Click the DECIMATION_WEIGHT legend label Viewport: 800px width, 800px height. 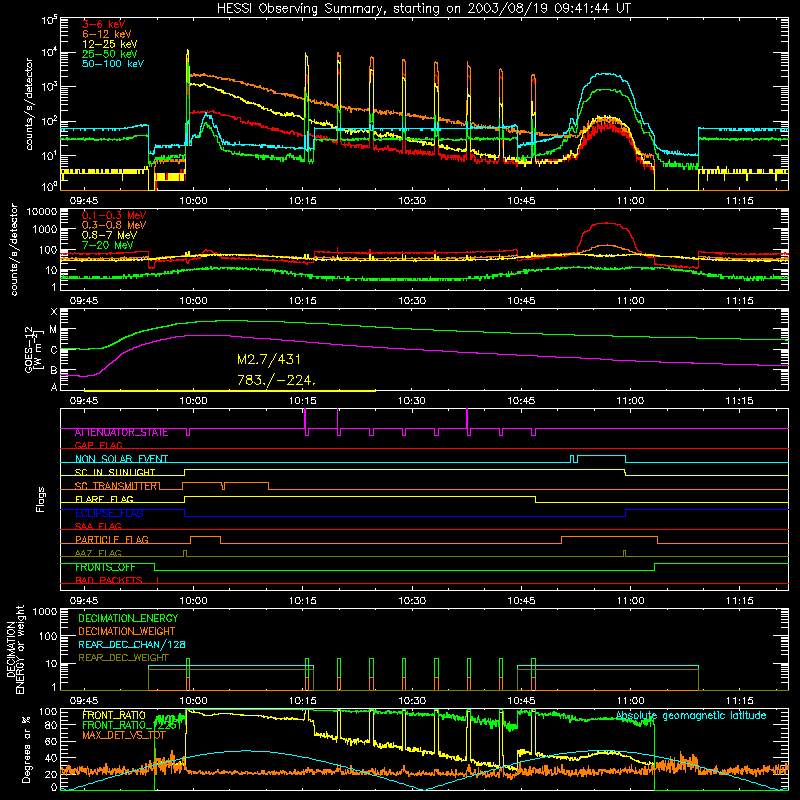click(x=127, y=631)
